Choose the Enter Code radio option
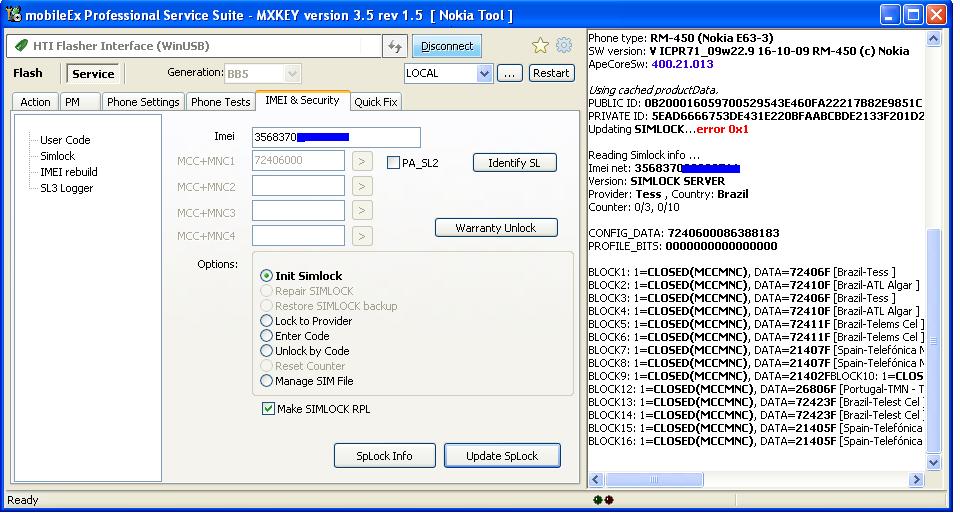The width and height of the screenshot is (960, 525). [x=266, y=336]
